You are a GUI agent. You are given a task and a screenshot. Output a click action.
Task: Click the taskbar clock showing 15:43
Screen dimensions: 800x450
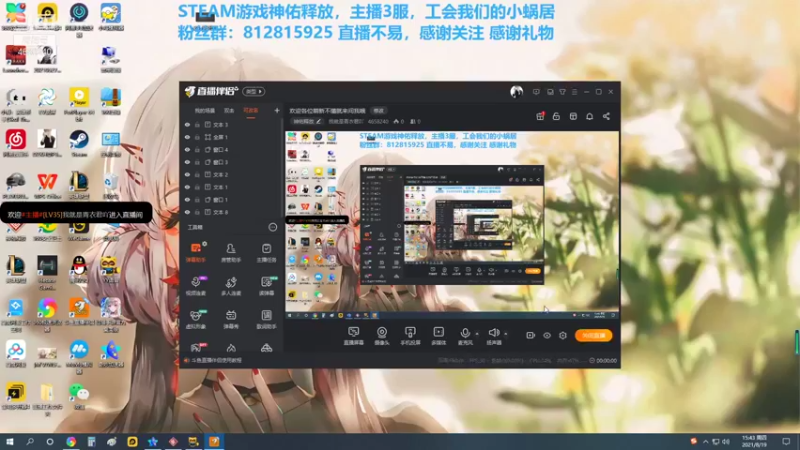pos(755,441)
